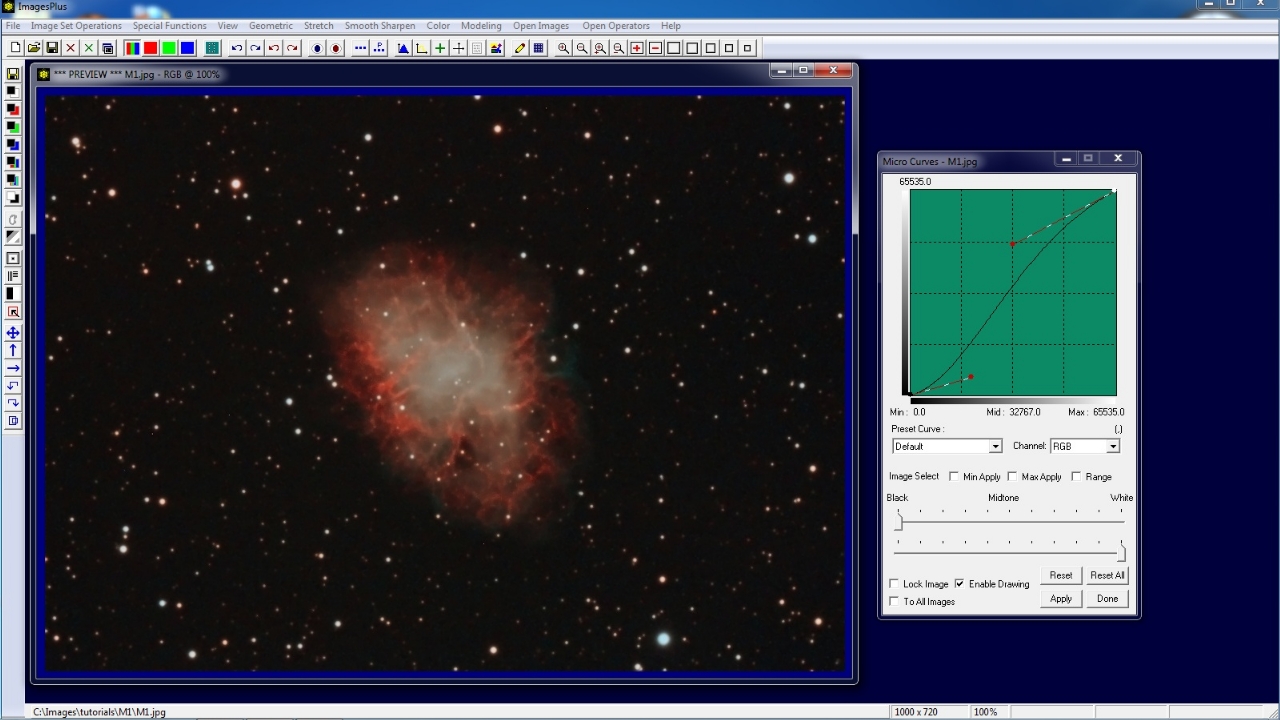Click the teal grid toolbar icon
This screenshot has height=720, width=1280.
(212, 48)
